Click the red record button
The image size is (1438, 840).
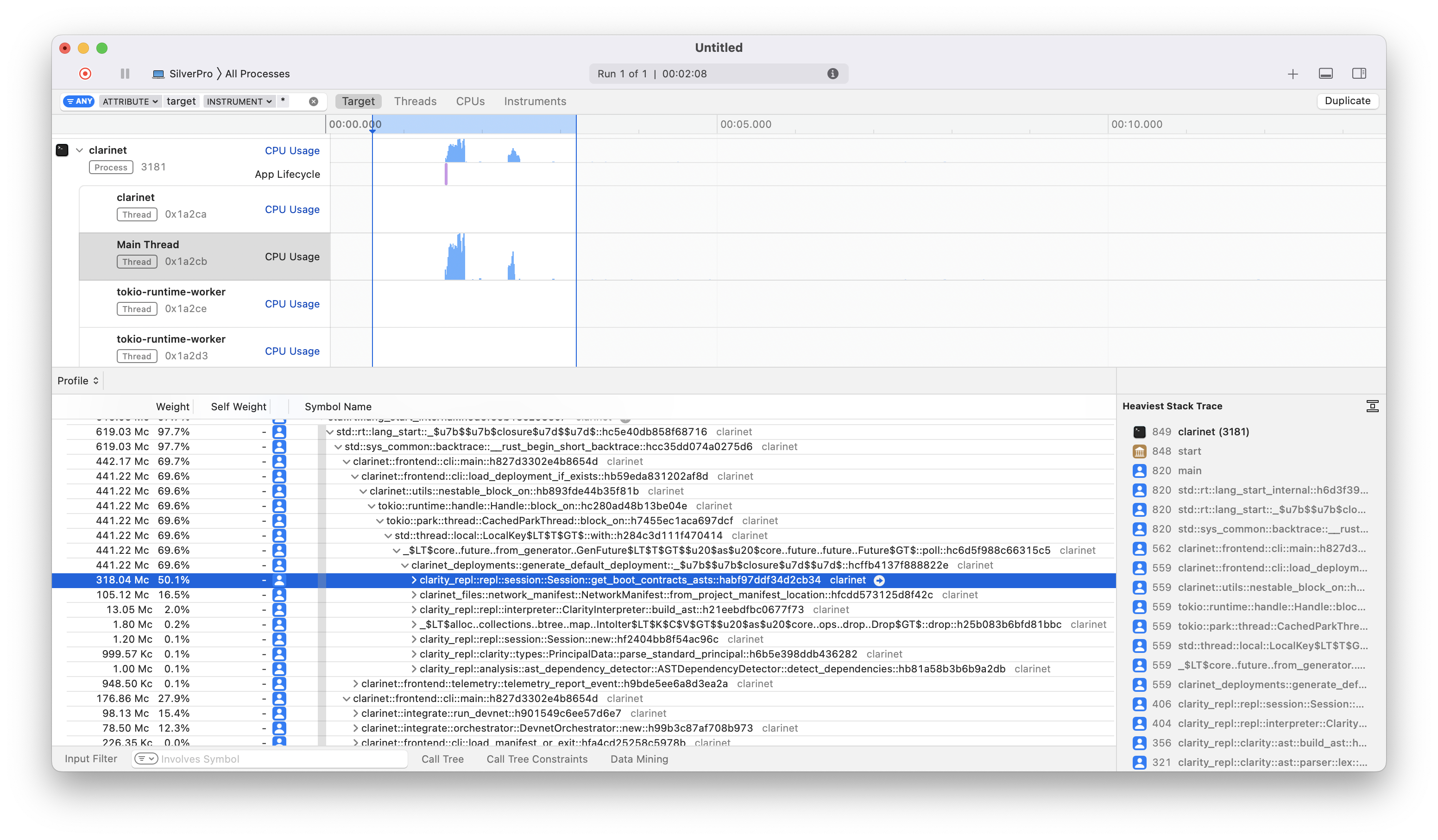click(x=86, y=74)
